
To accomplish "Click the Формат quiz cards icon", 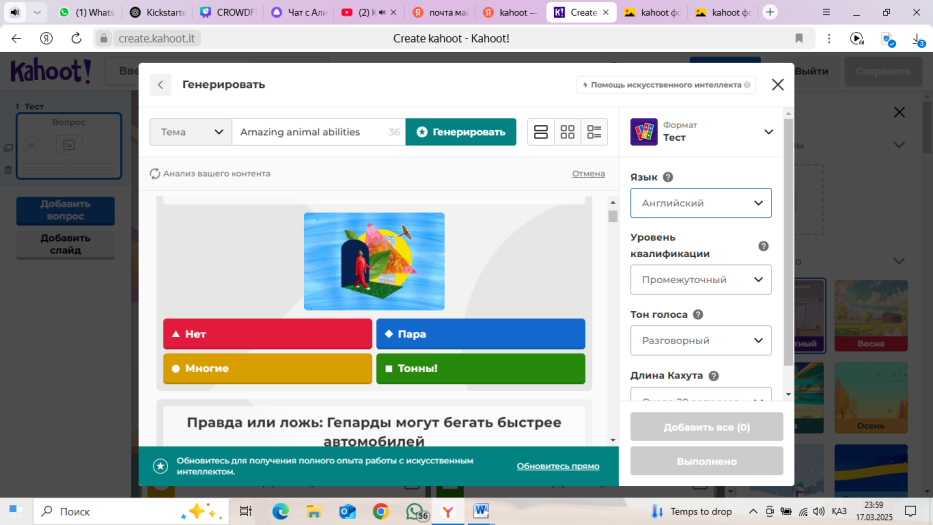I will [644, 132].
